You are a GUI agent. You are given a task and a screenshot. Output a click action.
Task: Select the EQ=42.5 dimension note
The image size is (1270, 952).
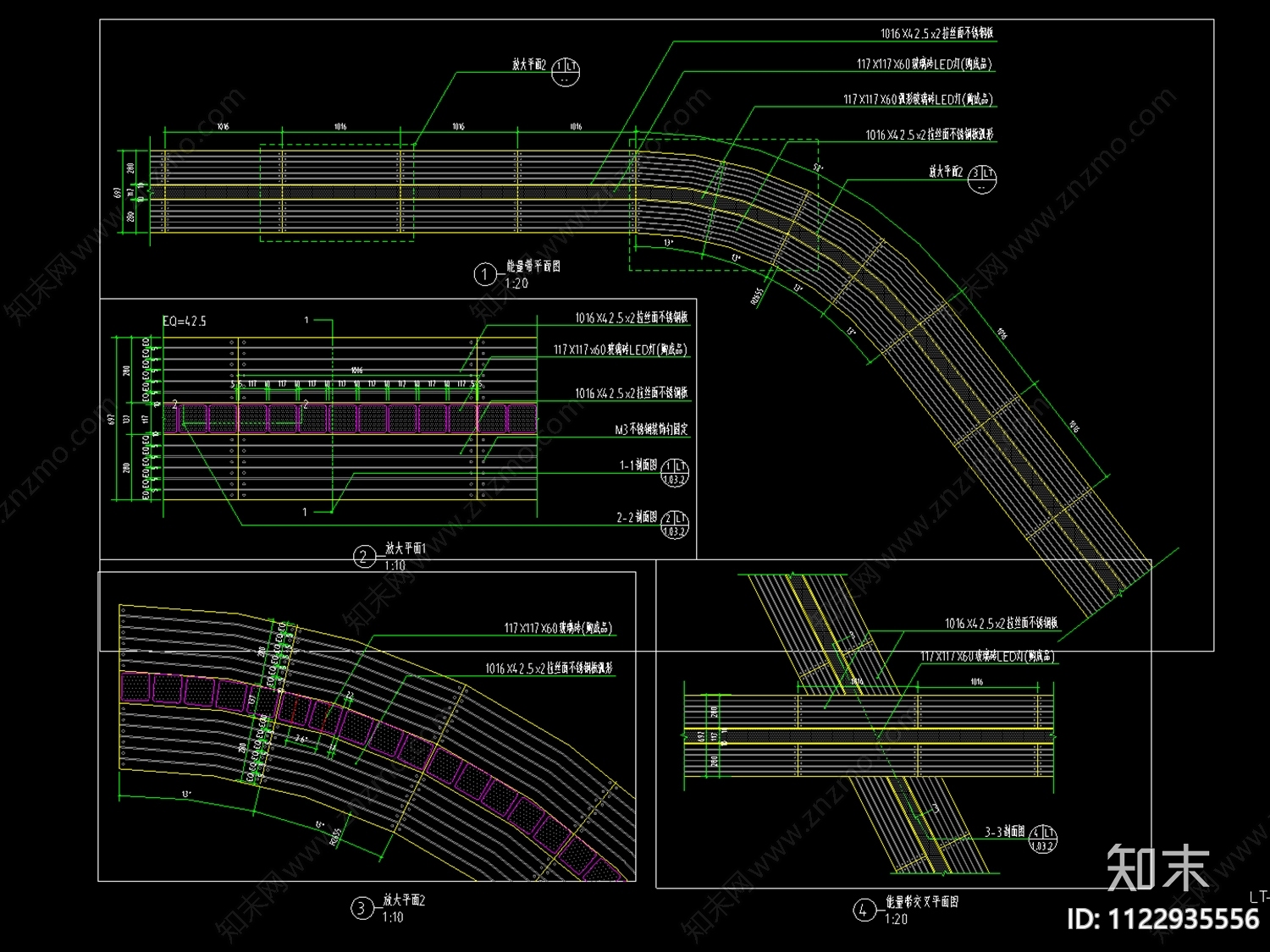pyautogui.click(x=185, y=322)
